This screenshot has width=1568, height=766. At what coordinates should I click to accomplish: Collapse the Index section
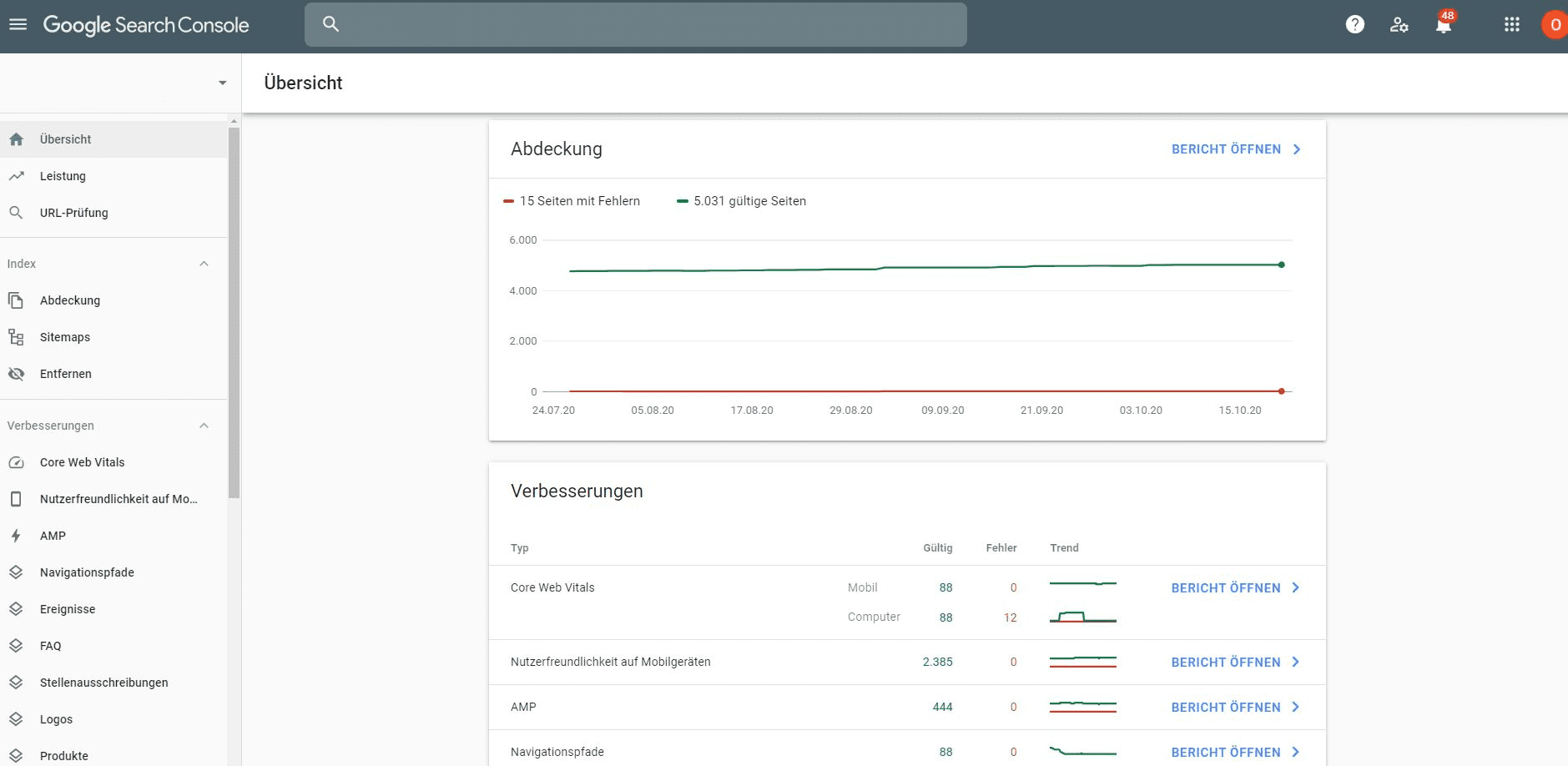pyautogui.click(x=204, y=264)
